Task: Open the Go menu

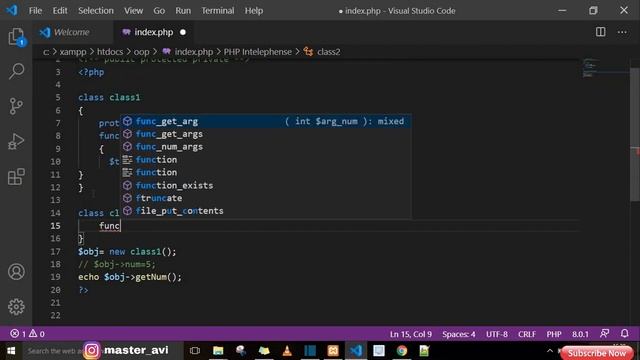Action: pos(159,11)
